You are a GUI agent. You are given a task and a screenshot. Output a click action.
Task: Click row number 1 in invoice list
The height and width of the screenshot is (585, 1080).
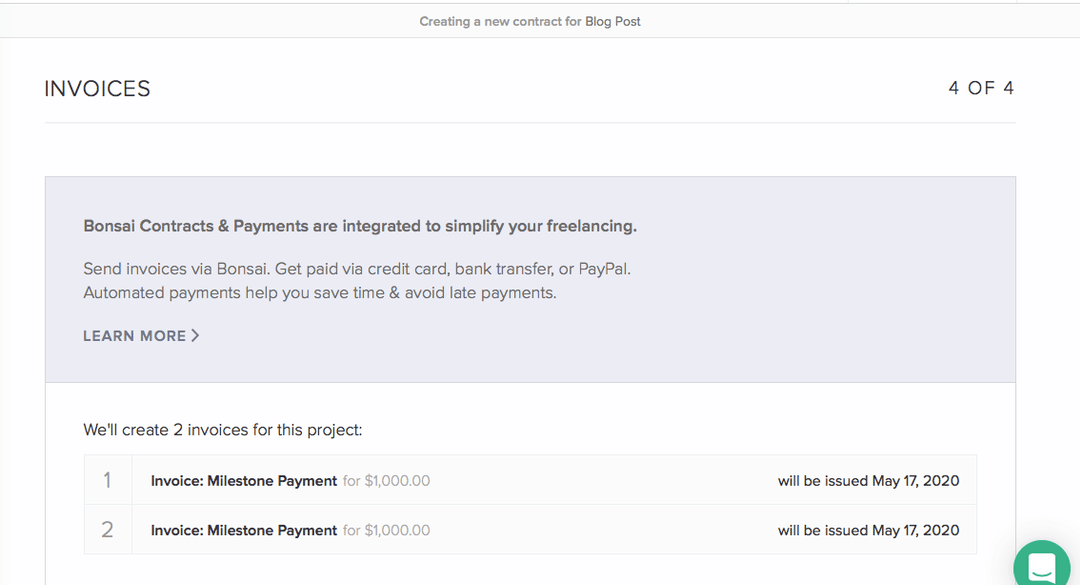tap(108, 481)
